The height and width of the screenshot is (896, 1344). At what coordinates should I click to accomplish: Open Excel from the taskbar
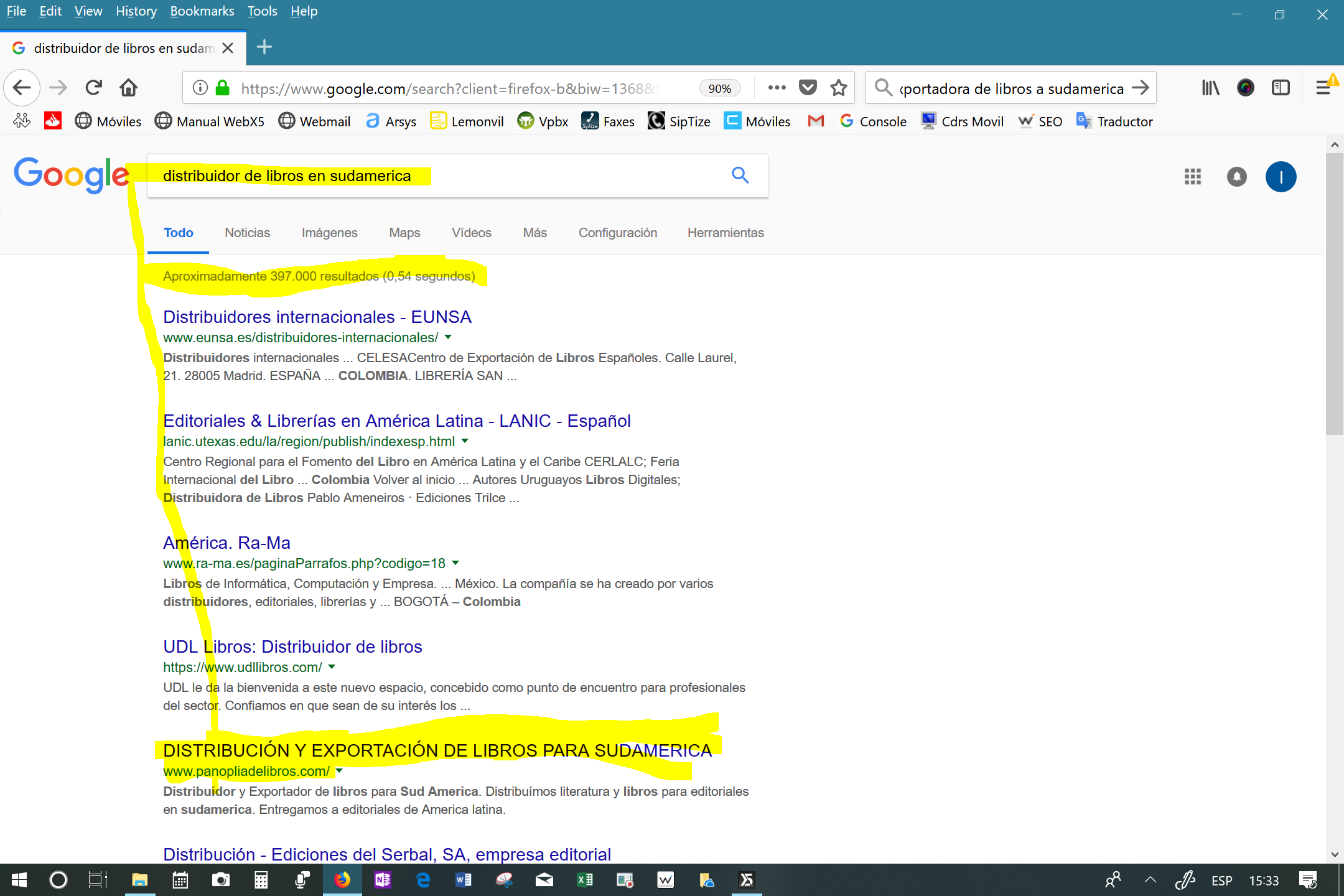(584, 880)
